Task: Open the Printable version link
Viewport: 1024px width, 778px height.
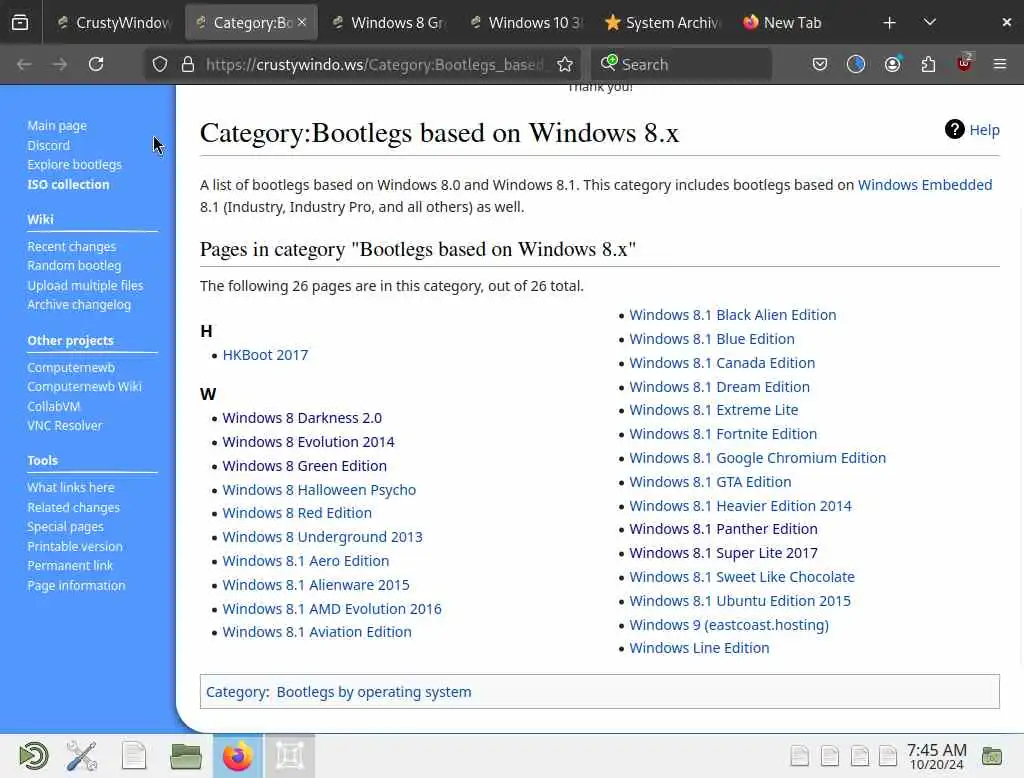Action: [x=75, y=546]
